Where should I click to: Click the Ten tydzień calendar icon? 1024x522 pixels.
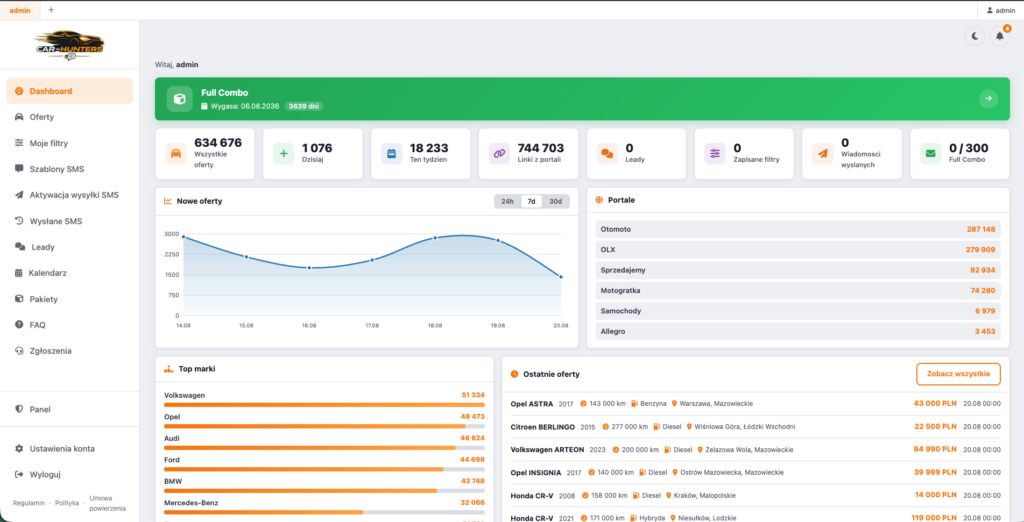pyautogui.click(x=392, y=154)
